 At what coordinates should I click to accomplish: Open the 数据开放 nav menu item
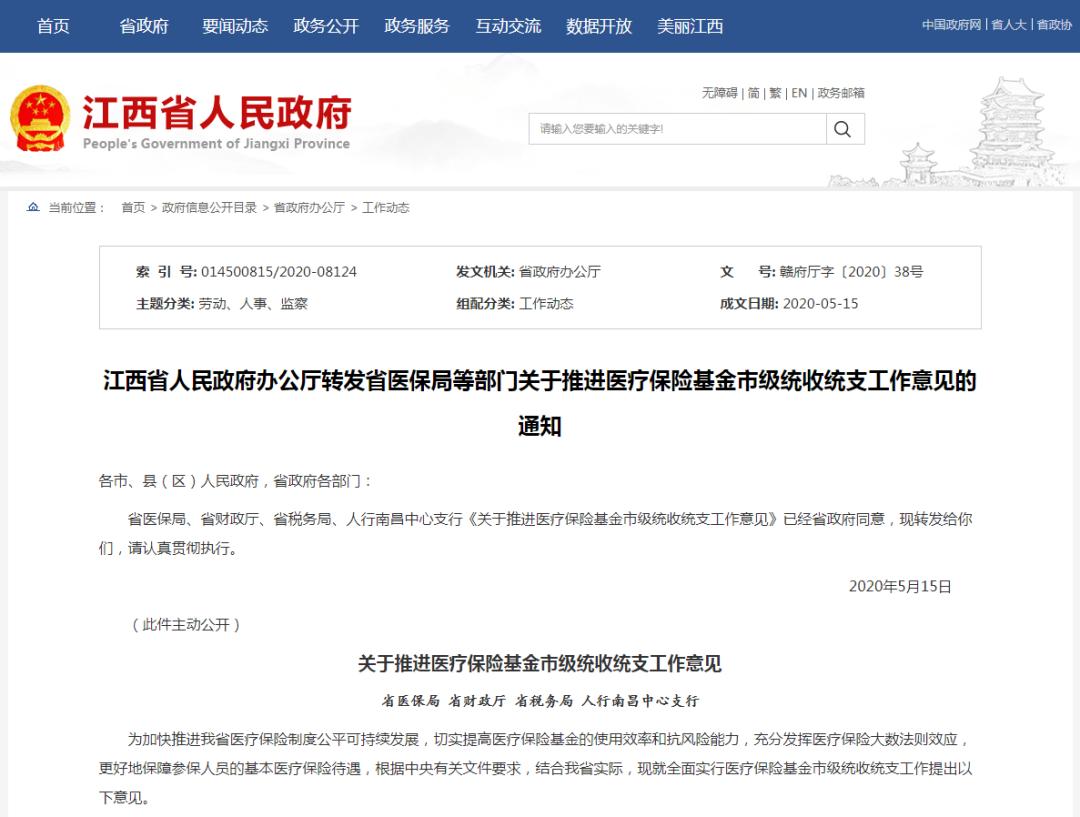click(x=599, y=26)
